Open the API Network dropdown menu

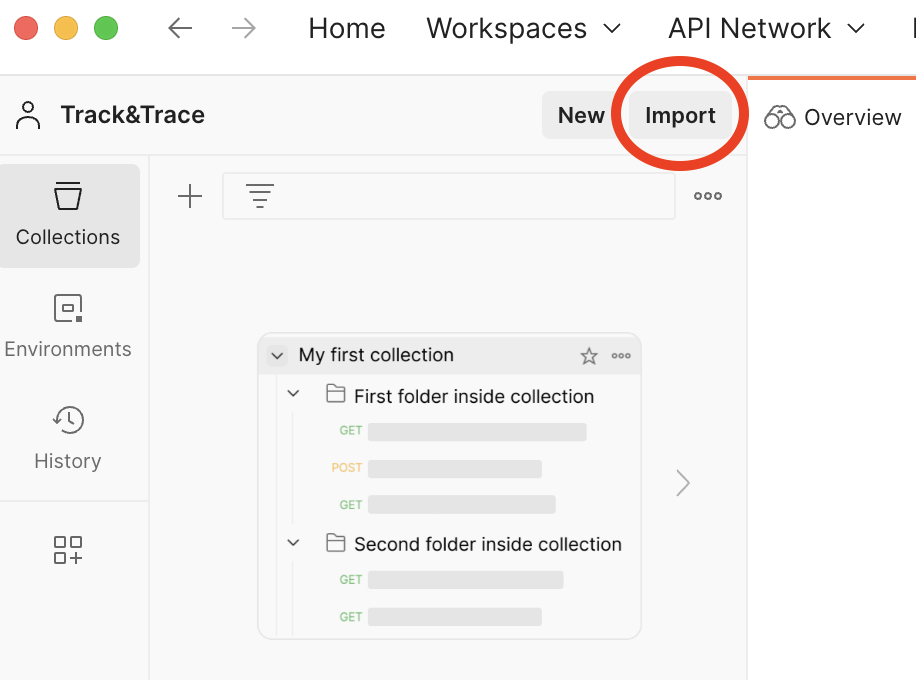coord(766,28)
